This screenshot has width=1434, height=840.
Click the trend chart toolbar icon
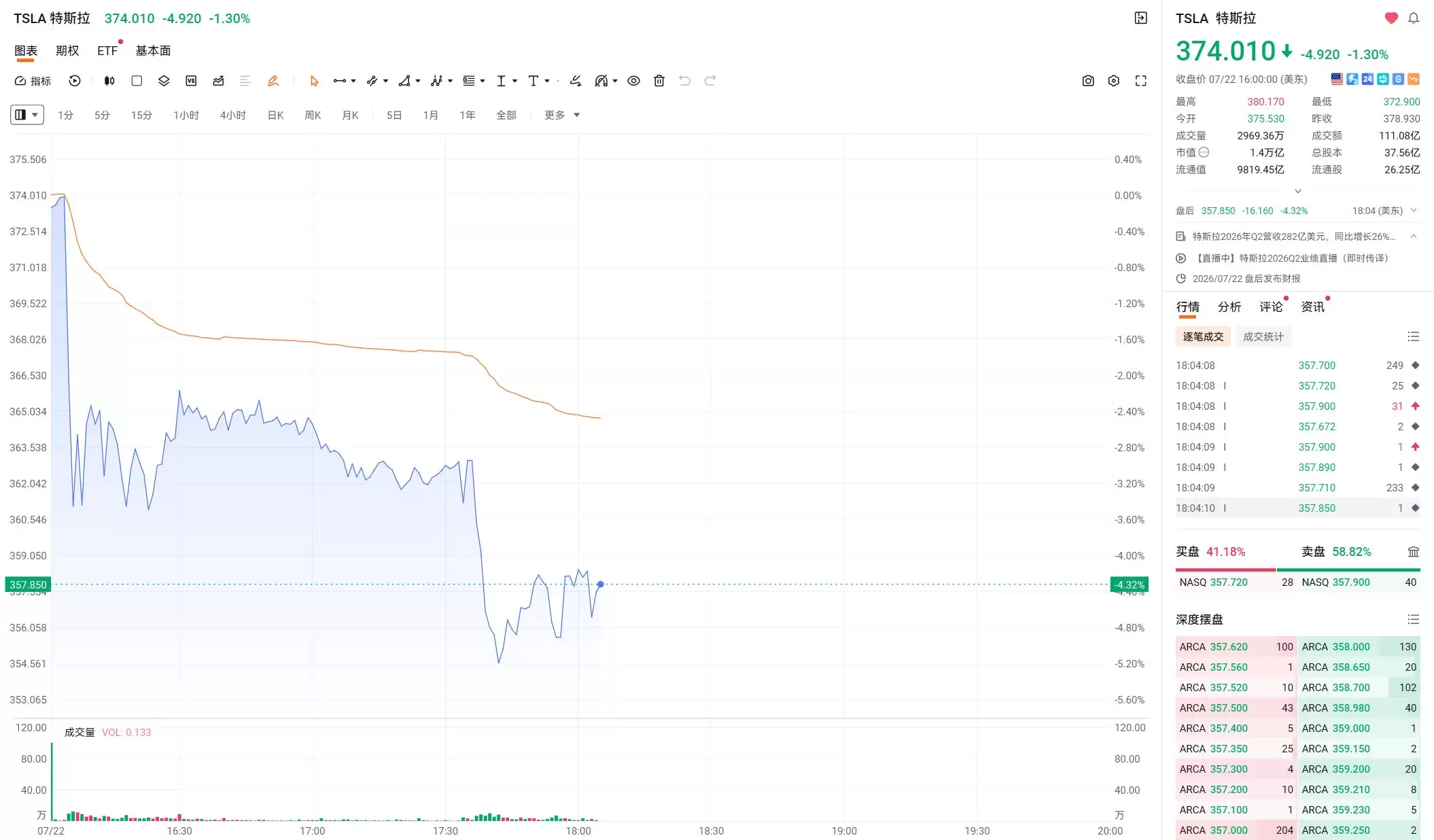(x=218, y=81)
